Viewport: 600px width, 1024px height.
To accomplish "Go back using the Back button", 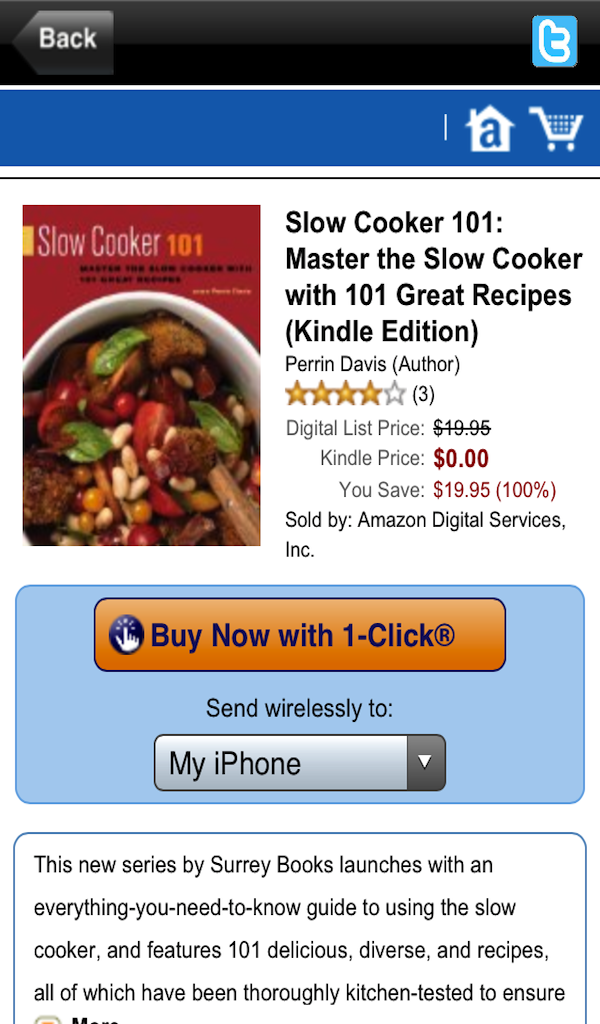I will coord(63,42).
